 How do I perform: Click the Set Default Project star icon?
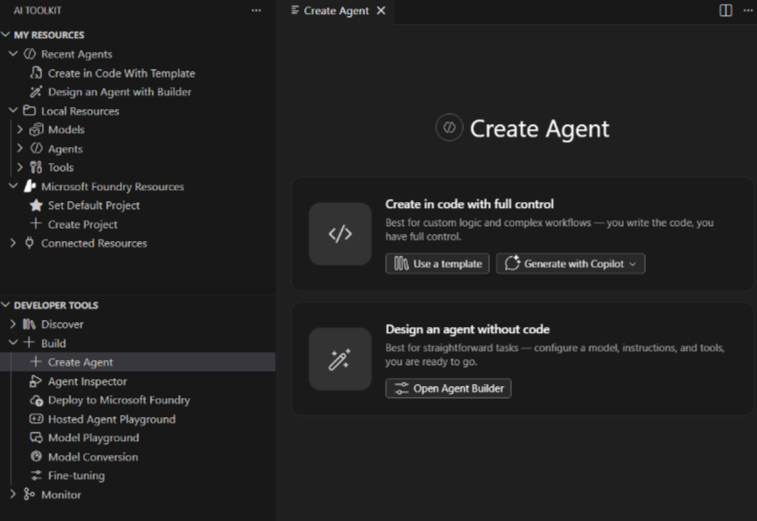tap(37, 205)
